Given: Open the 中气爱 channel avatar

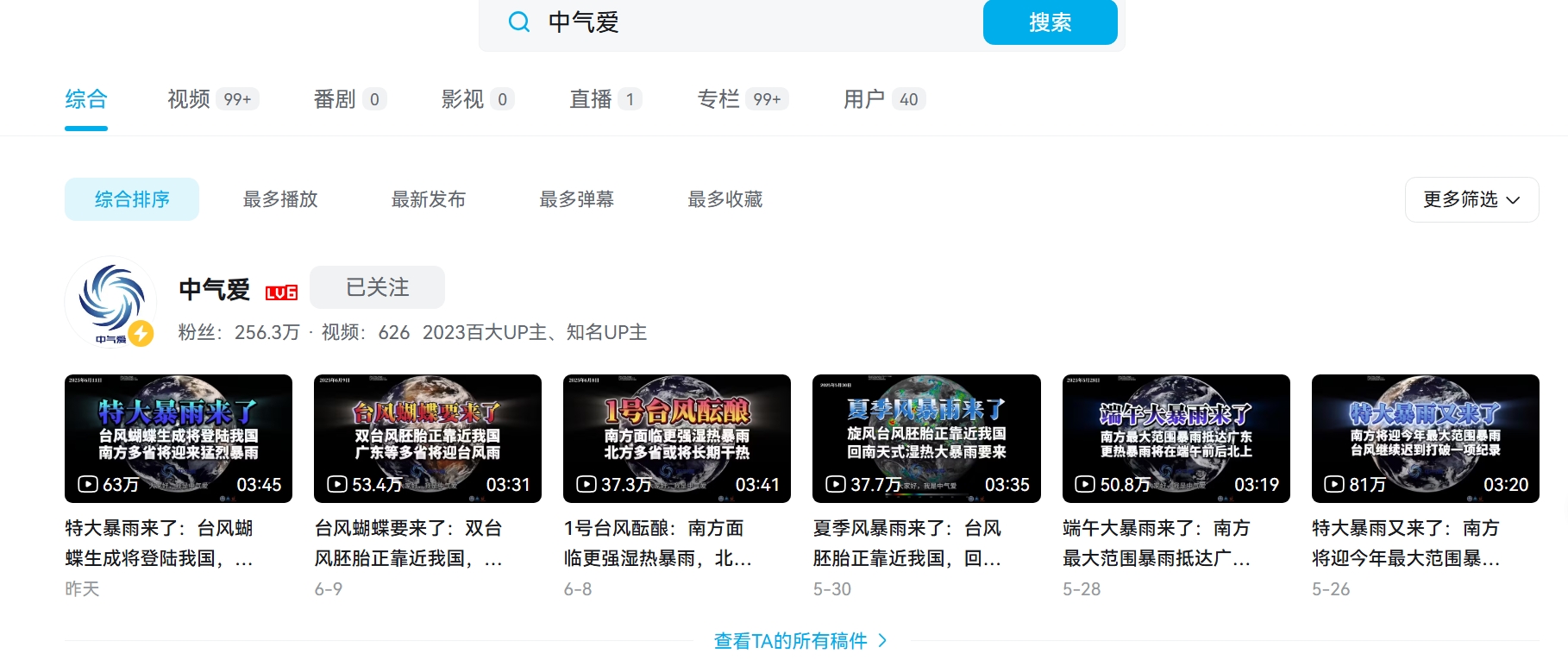Looking at the screenshot, I should coord(110,300).
